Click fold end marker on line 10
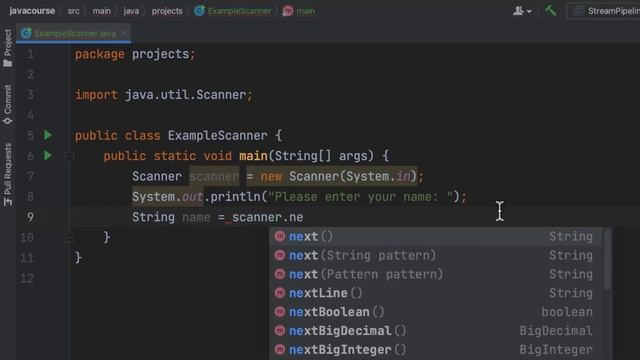This screenshot has width=640, height=360. click(69, 237)
